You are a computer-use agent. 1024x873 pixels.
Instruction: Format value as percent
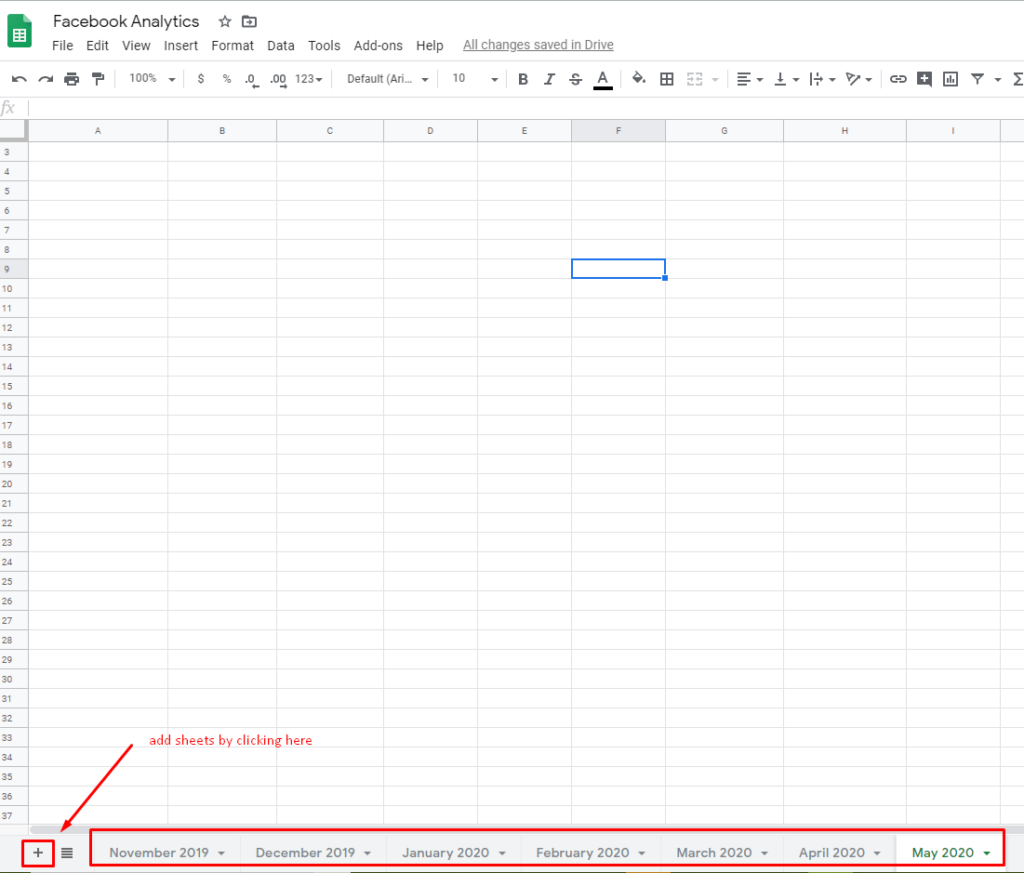(x=225, y=79)
